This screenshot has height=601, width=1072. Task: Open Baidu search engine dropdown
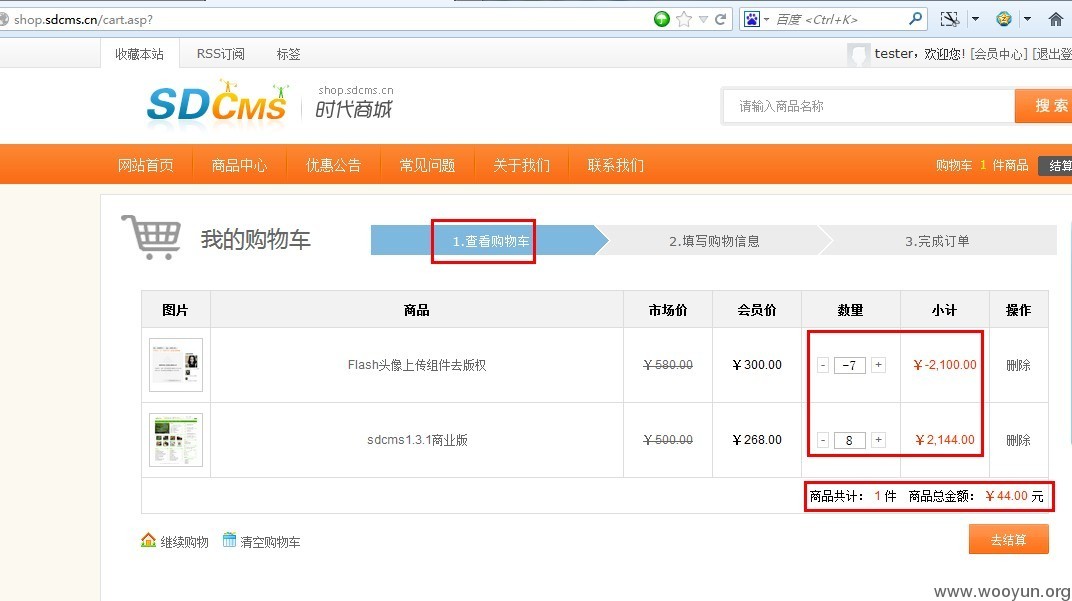click(766, 19)
